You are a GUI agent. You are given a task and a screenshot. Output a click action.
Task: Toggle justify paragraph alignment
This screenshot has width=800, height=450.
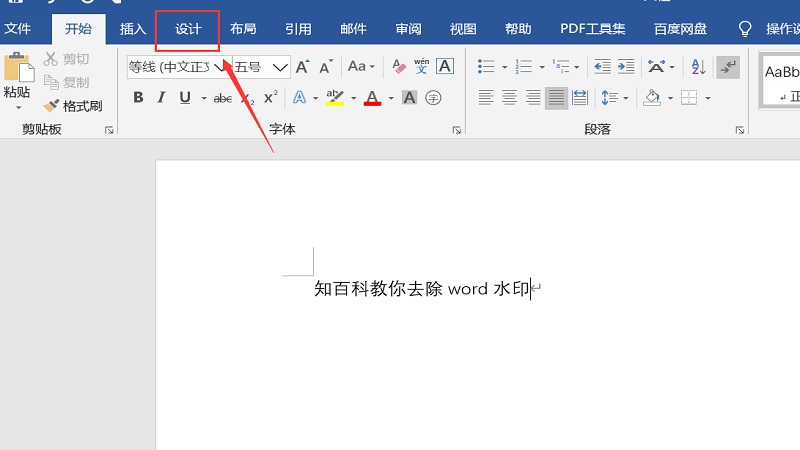click(x=557, y=98)
